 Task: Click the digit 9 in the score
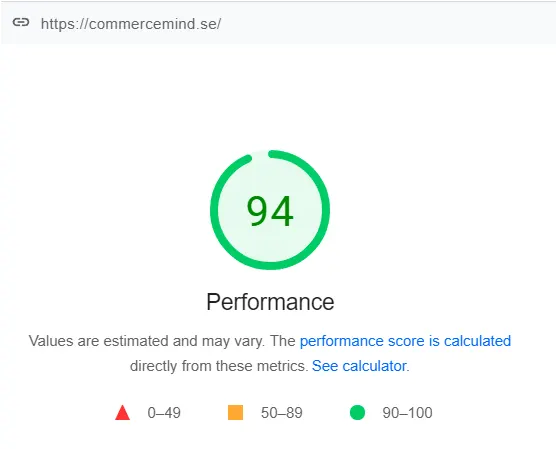[x=257, y=211]
